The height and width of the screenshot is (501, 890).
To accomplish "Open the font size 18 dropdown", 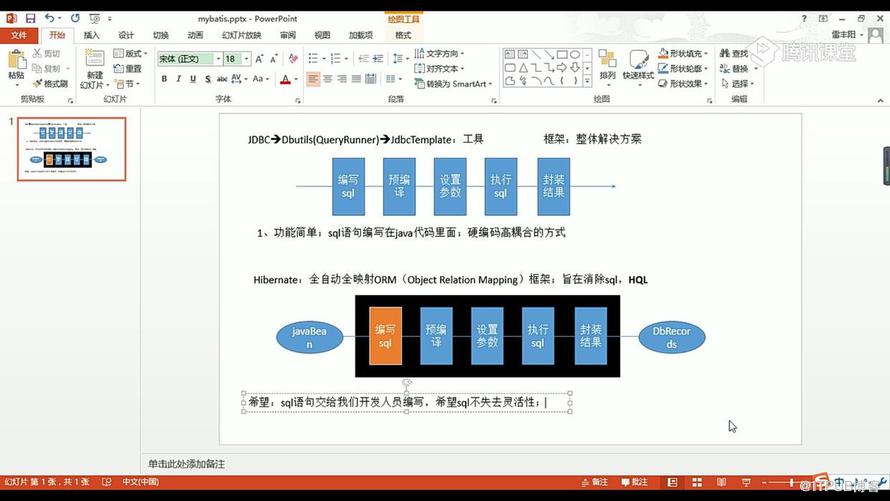I will (246, 58).
